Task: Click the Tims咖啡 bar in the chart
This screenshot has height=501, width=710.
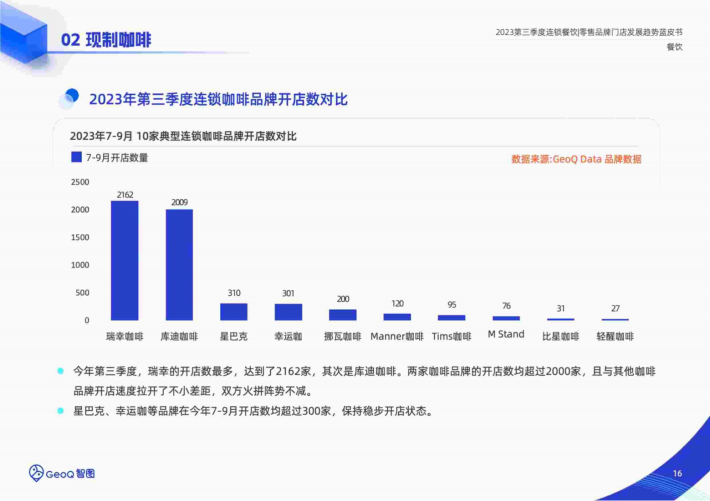Action: [x=451, y=318]
